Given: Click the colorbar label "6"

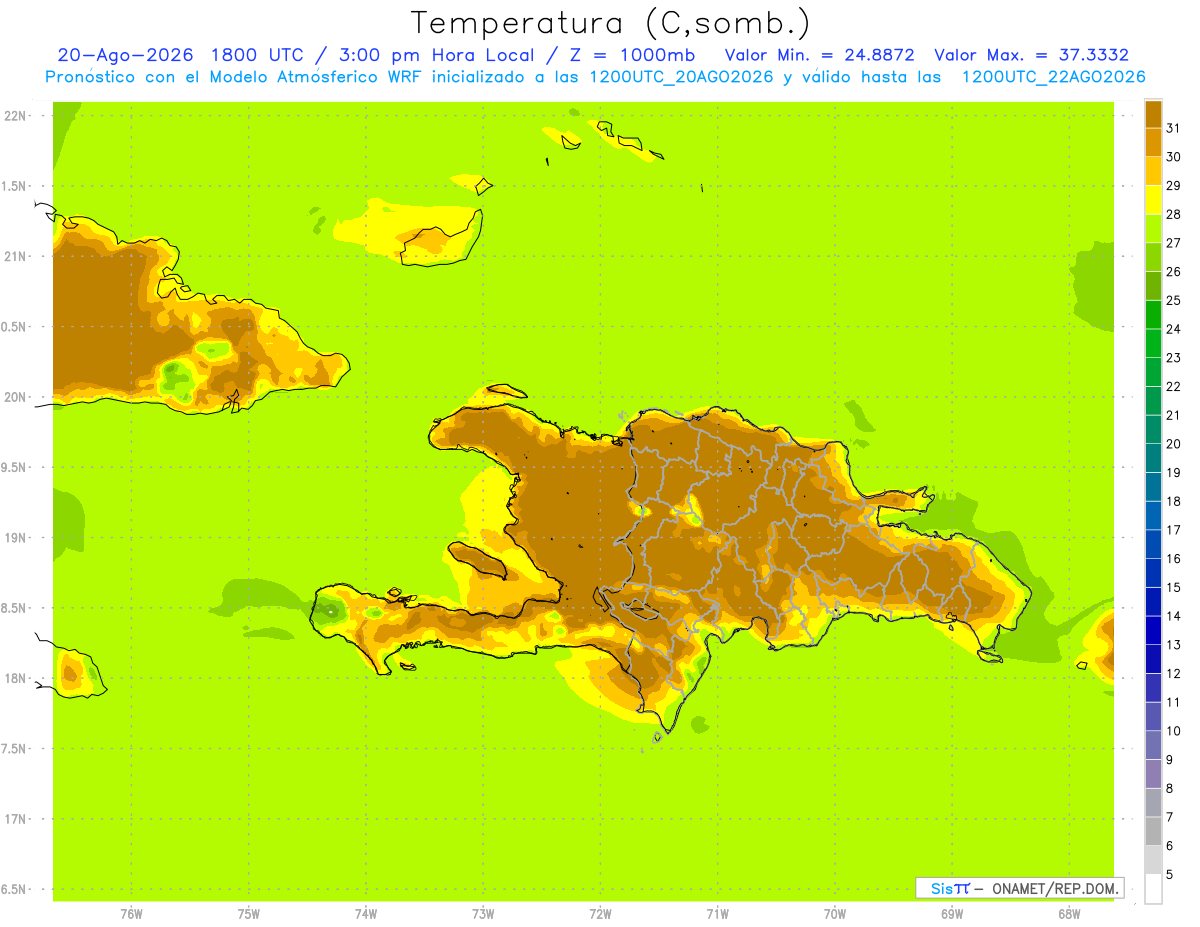Looking at the screenshot, I should pyautogui.click(x=1170, y=846).
